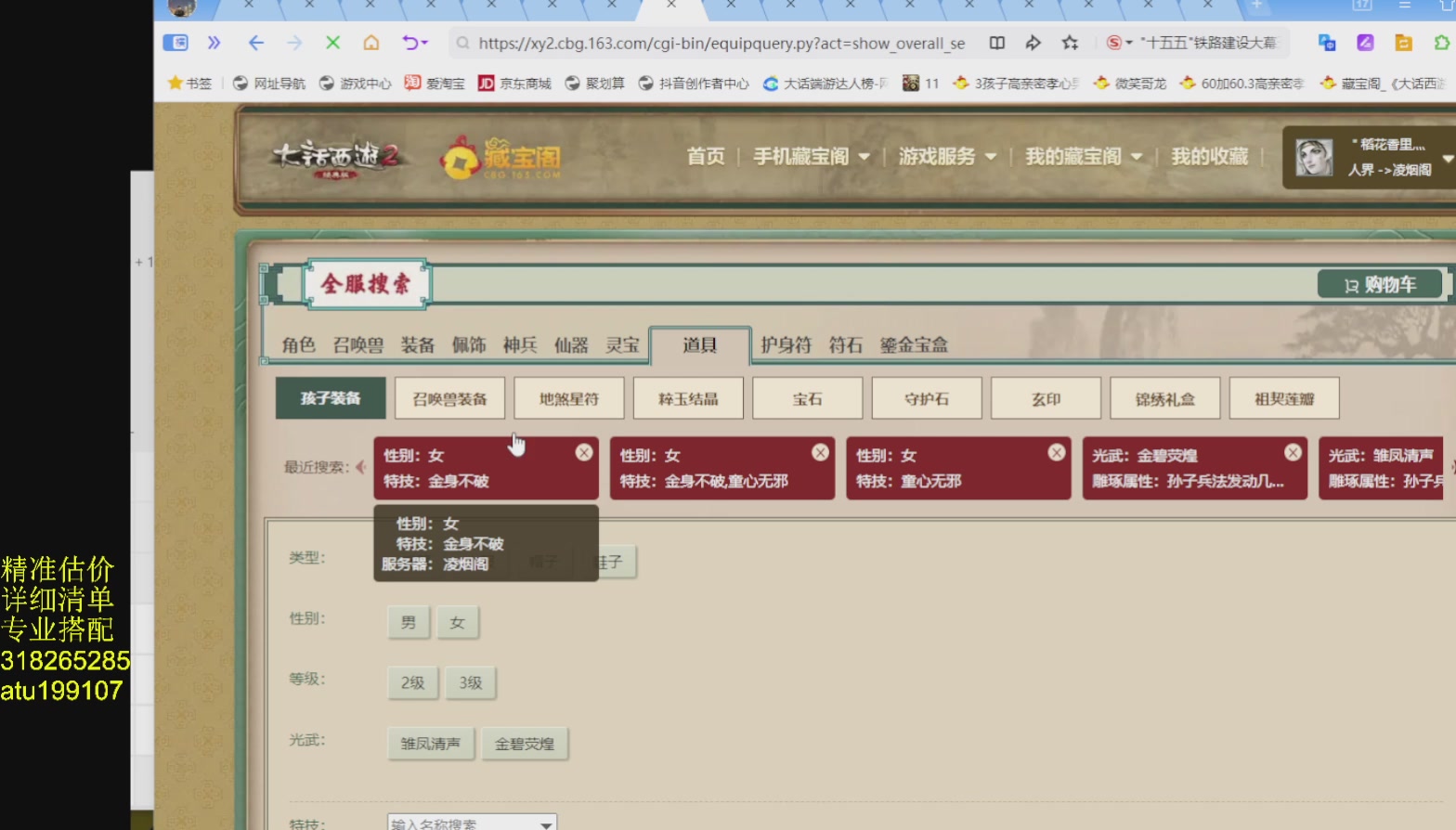The image size is (1456, 830).
Task: Switch to the 佩饰 tab
Action: [x=469, y=345]
